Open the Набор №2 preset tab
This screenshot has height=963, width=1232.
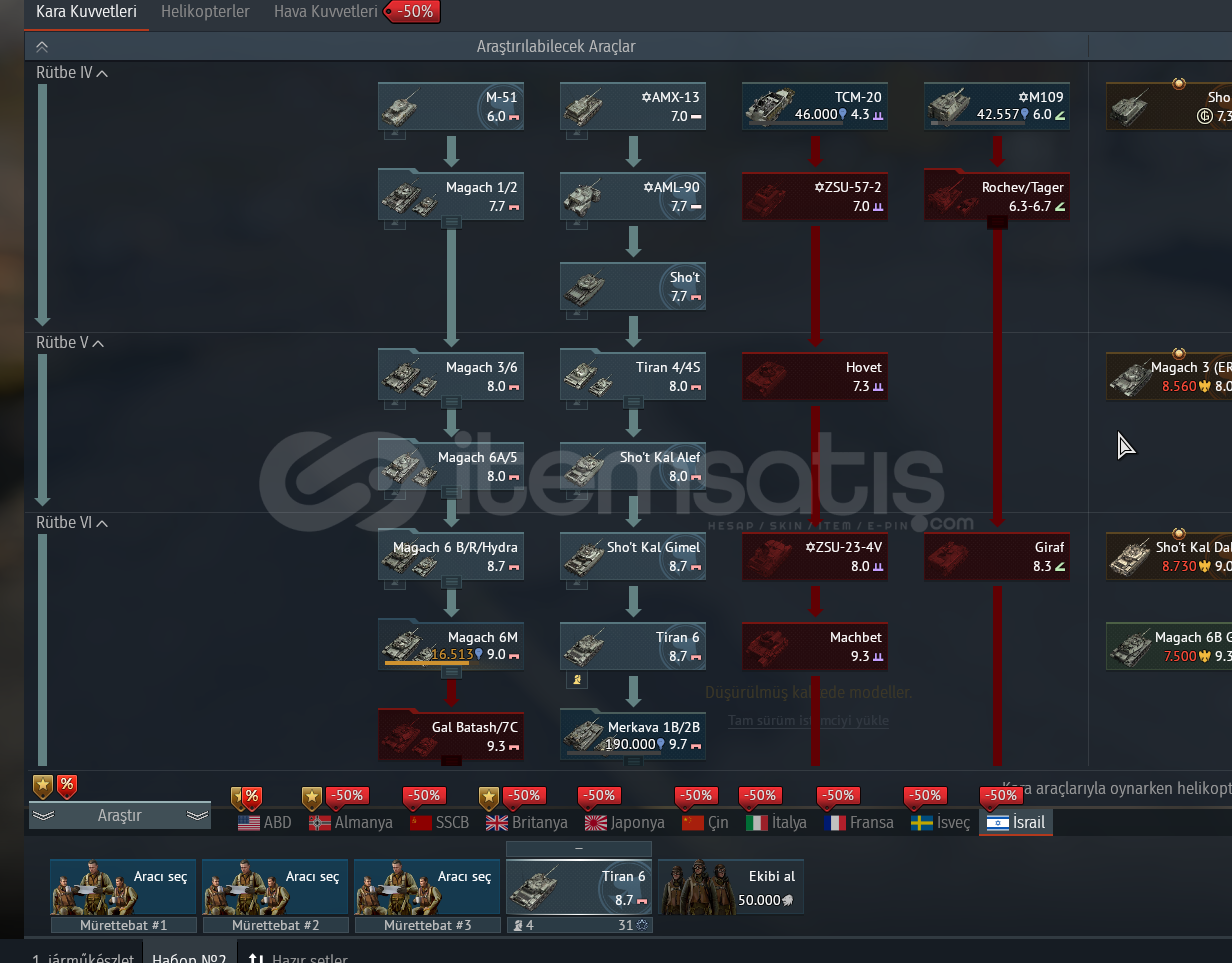pyautogui.click(x=189, y=952)
